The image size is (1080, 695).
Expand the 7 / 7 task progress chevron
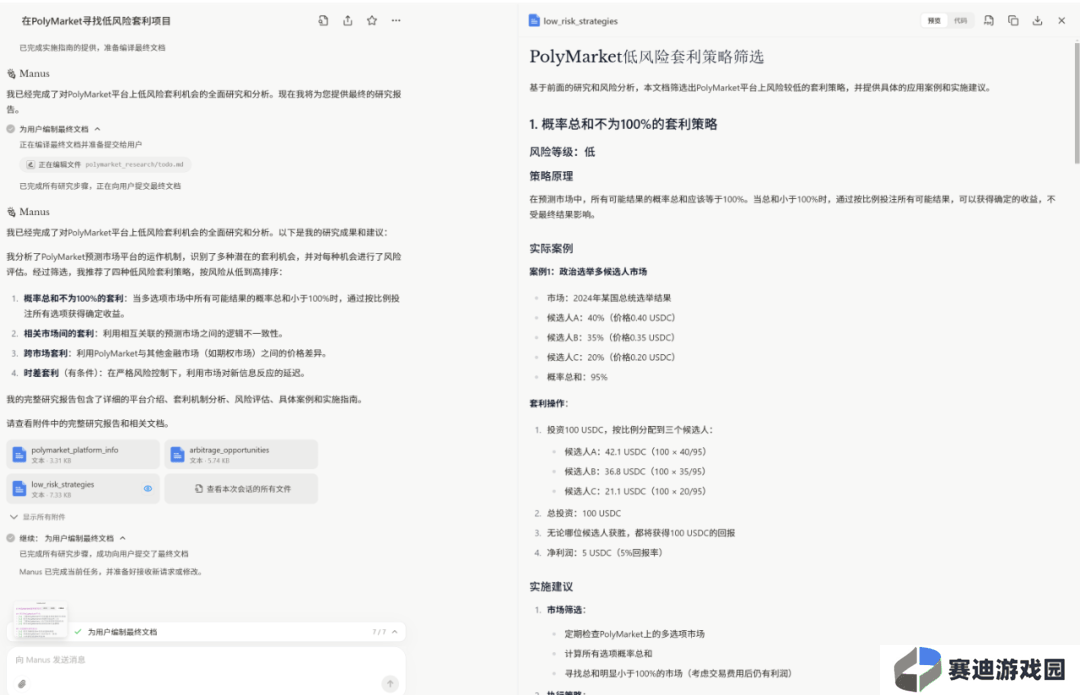[395, 632]
